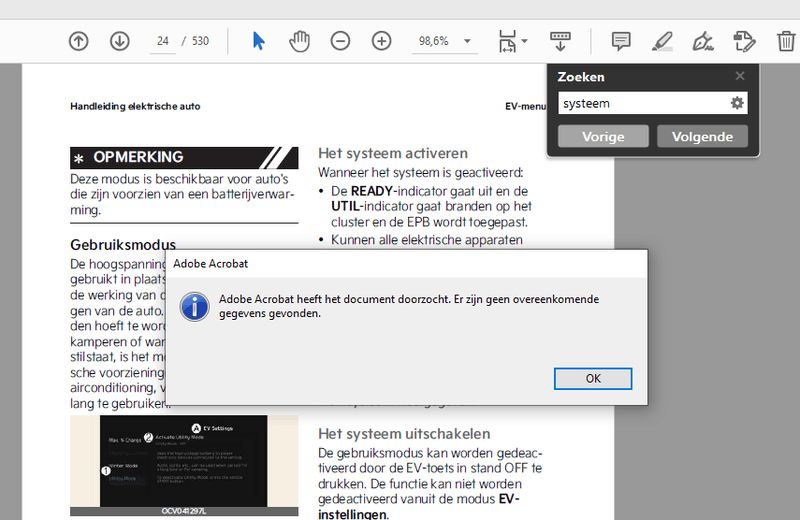Click the edit and export page icon

click(744, 41)
